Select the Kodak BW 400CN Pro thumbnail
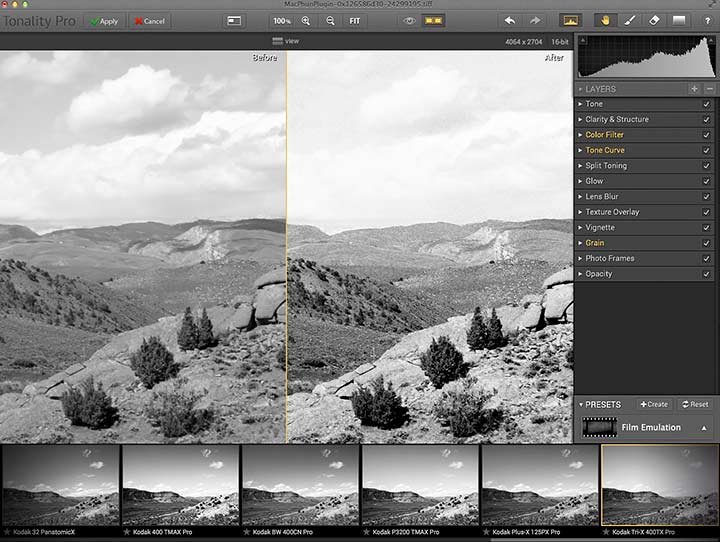 click(300, 485)
